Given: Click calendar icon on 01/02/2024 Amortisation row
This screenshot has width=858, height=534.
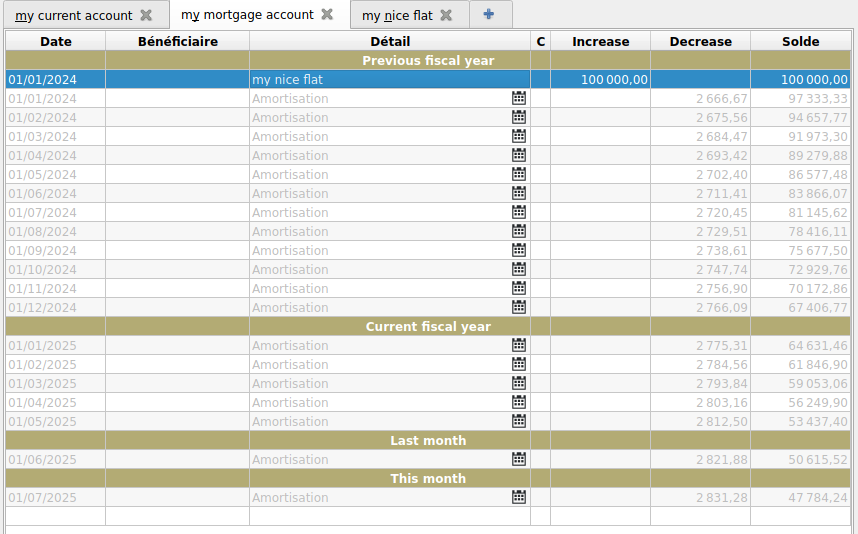Looking at the screenshot, I should click(518, 117).
